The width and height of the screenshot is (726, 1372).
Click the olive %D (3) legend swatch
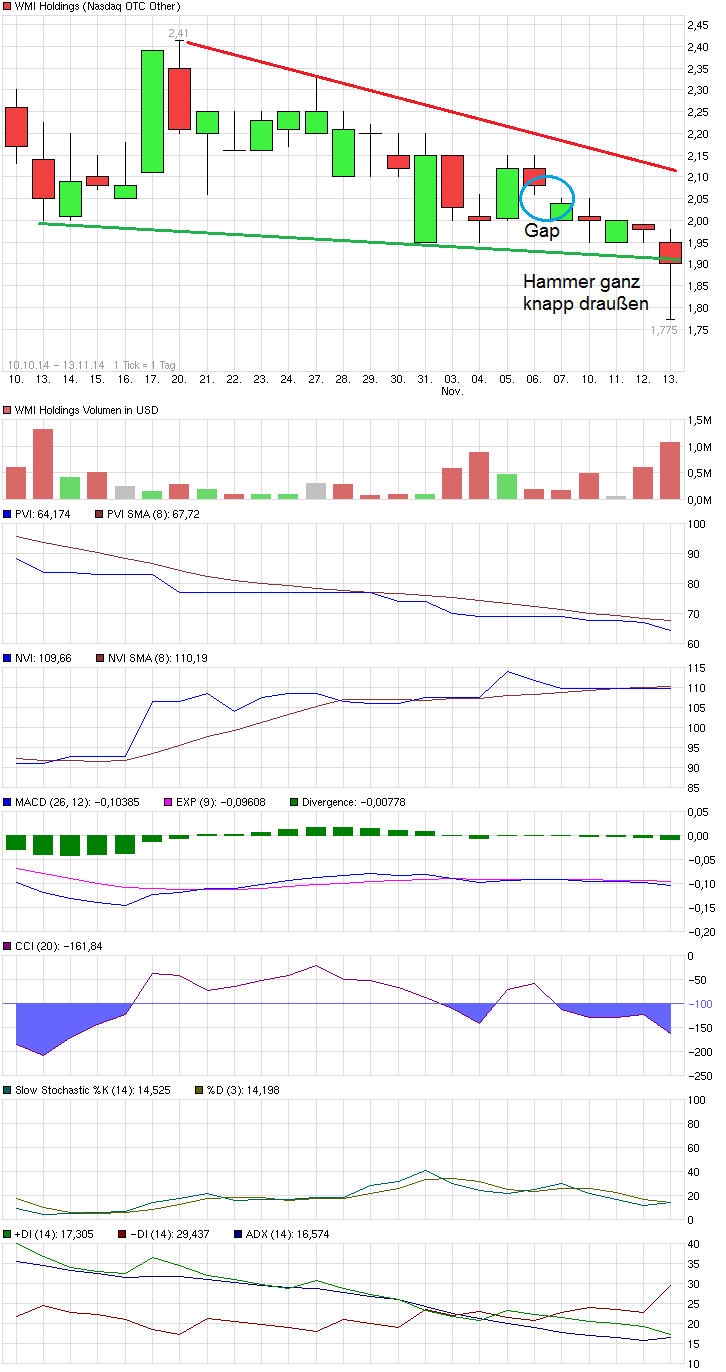coord(199,1090)
